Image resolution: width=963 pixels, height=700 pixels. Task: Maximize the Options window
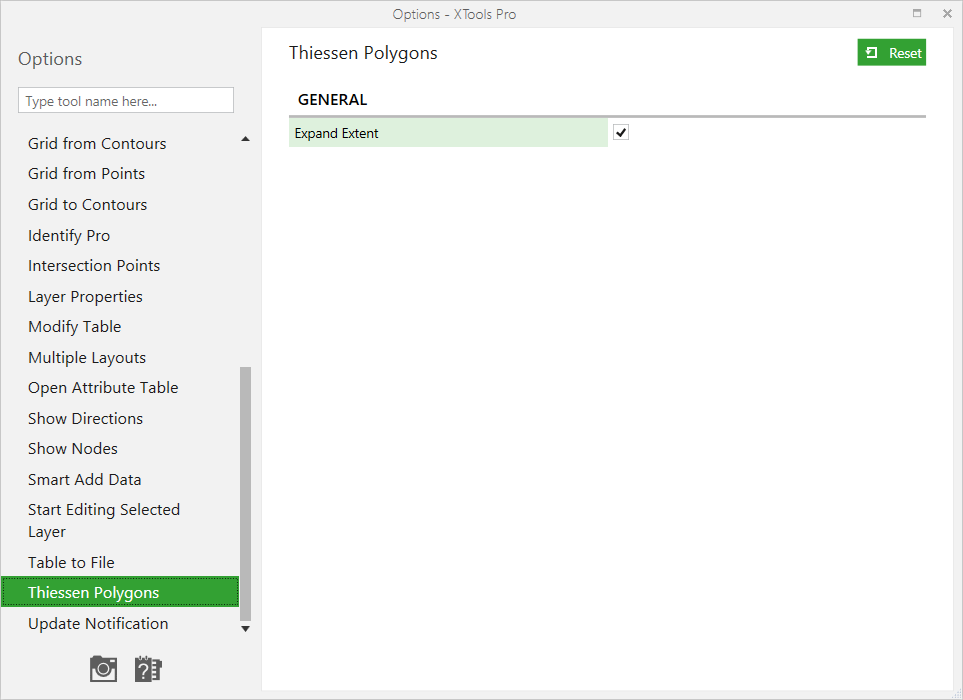tap(917, 14)
